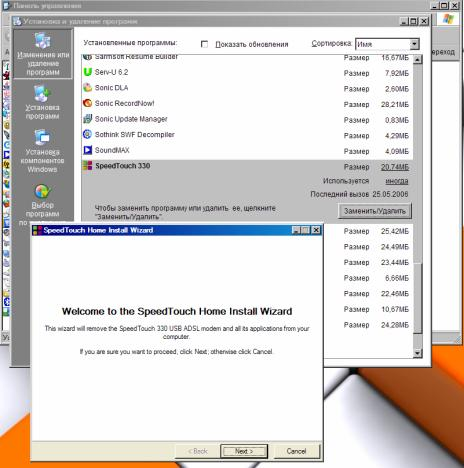Image resolution: width=464 pixels, height=468 pixels.
Task: Click the Windows flag logo in Control Panel
Action: pyautogui.click(x=448, y=19)
